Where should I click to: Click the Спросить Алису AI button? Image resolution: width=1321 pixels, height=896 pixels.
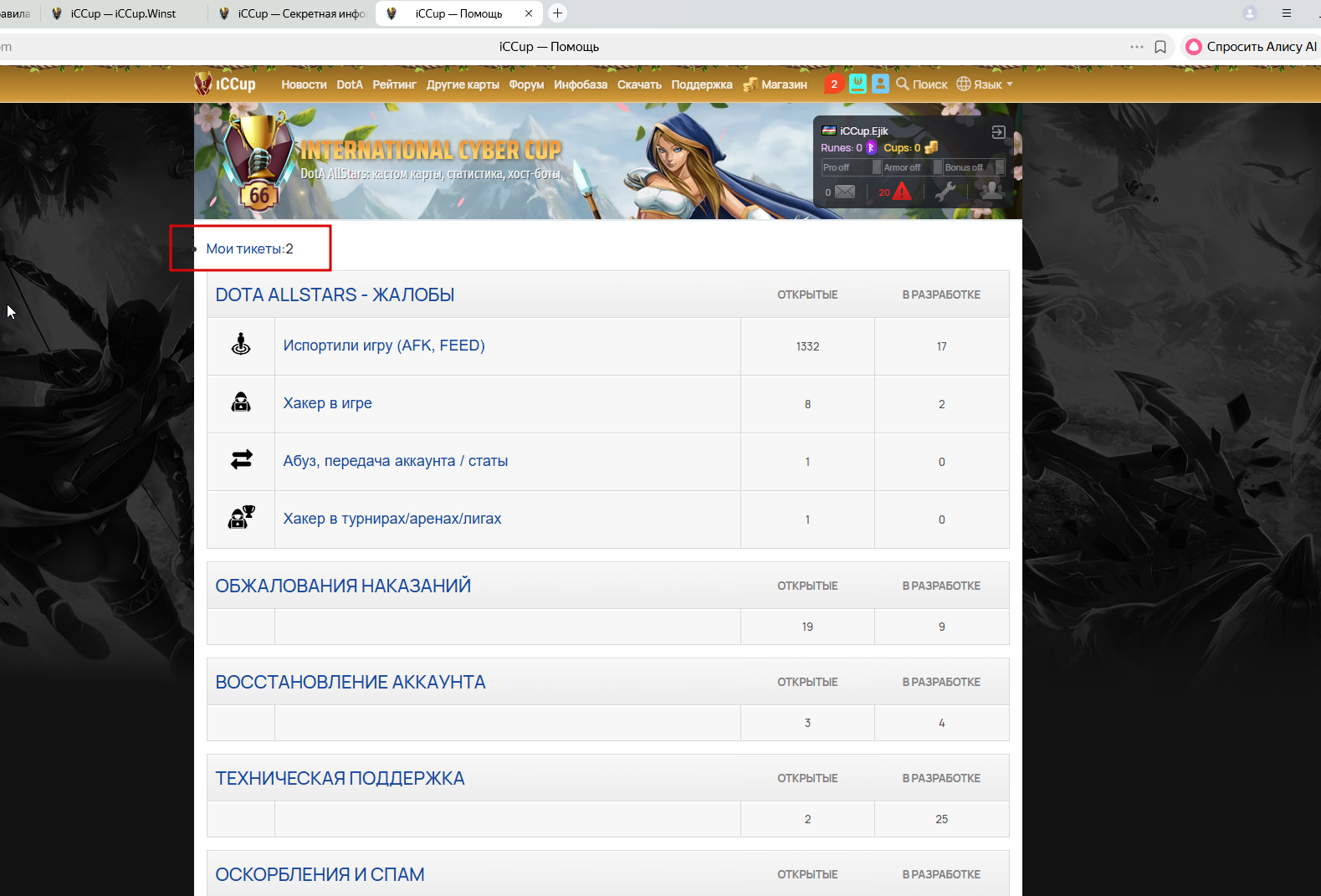[1252, 47]
